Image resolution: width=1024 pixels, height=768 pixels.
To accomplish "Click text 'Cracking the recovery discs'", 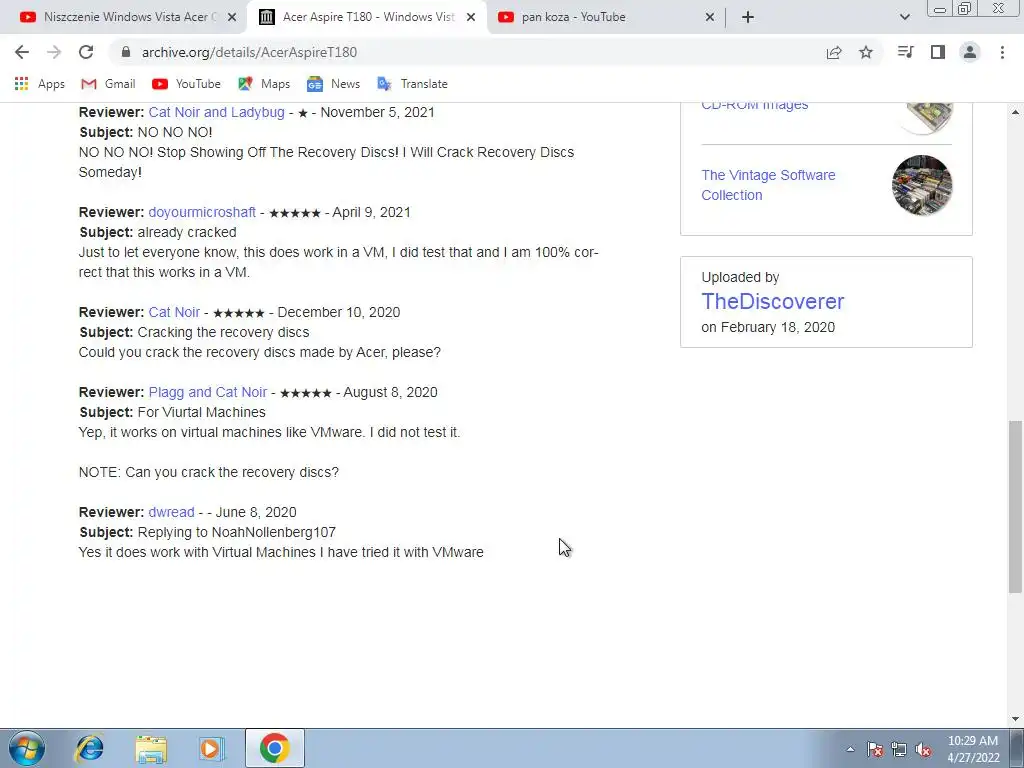I will point(223,332).
